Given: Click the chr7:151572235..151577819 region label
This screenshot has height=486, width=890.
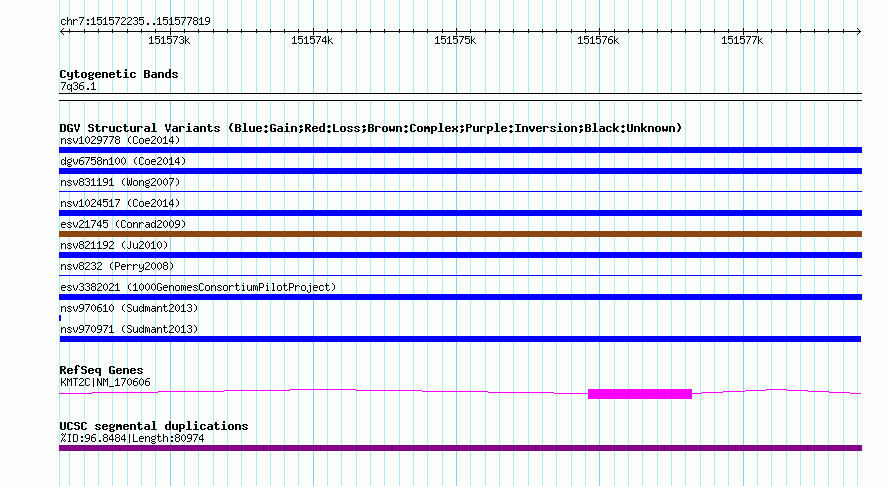Looking at the screenshot, I should pyautogui.click(x=135, y=21).
